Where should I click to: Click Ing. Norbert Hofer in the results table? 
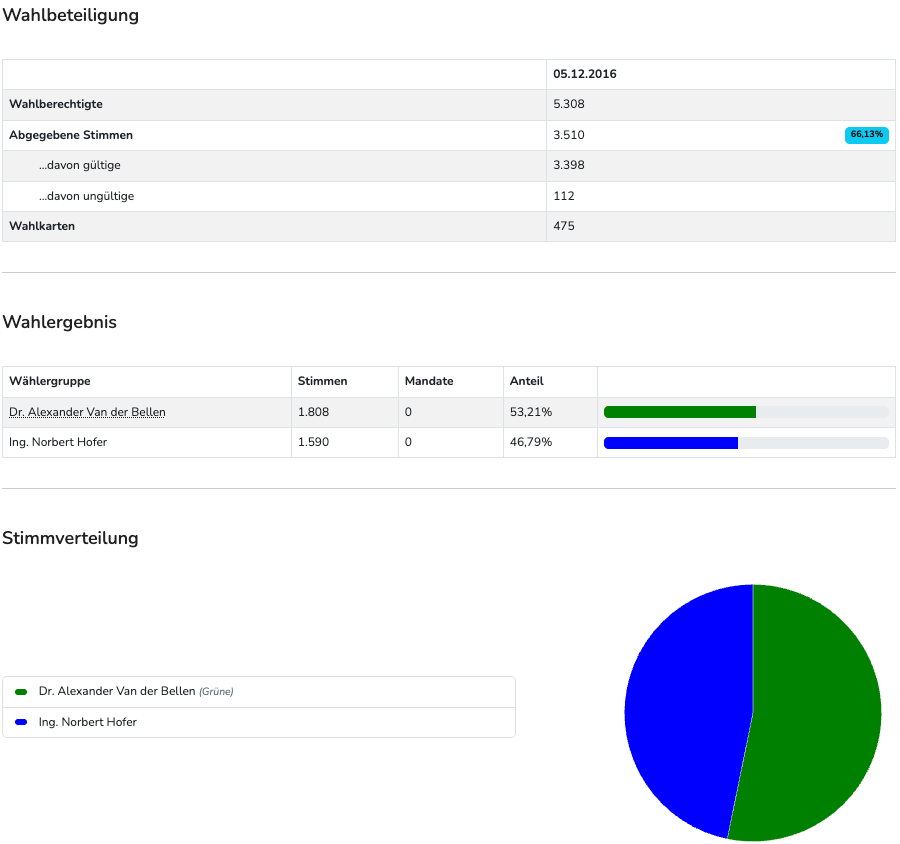(58, 442)
